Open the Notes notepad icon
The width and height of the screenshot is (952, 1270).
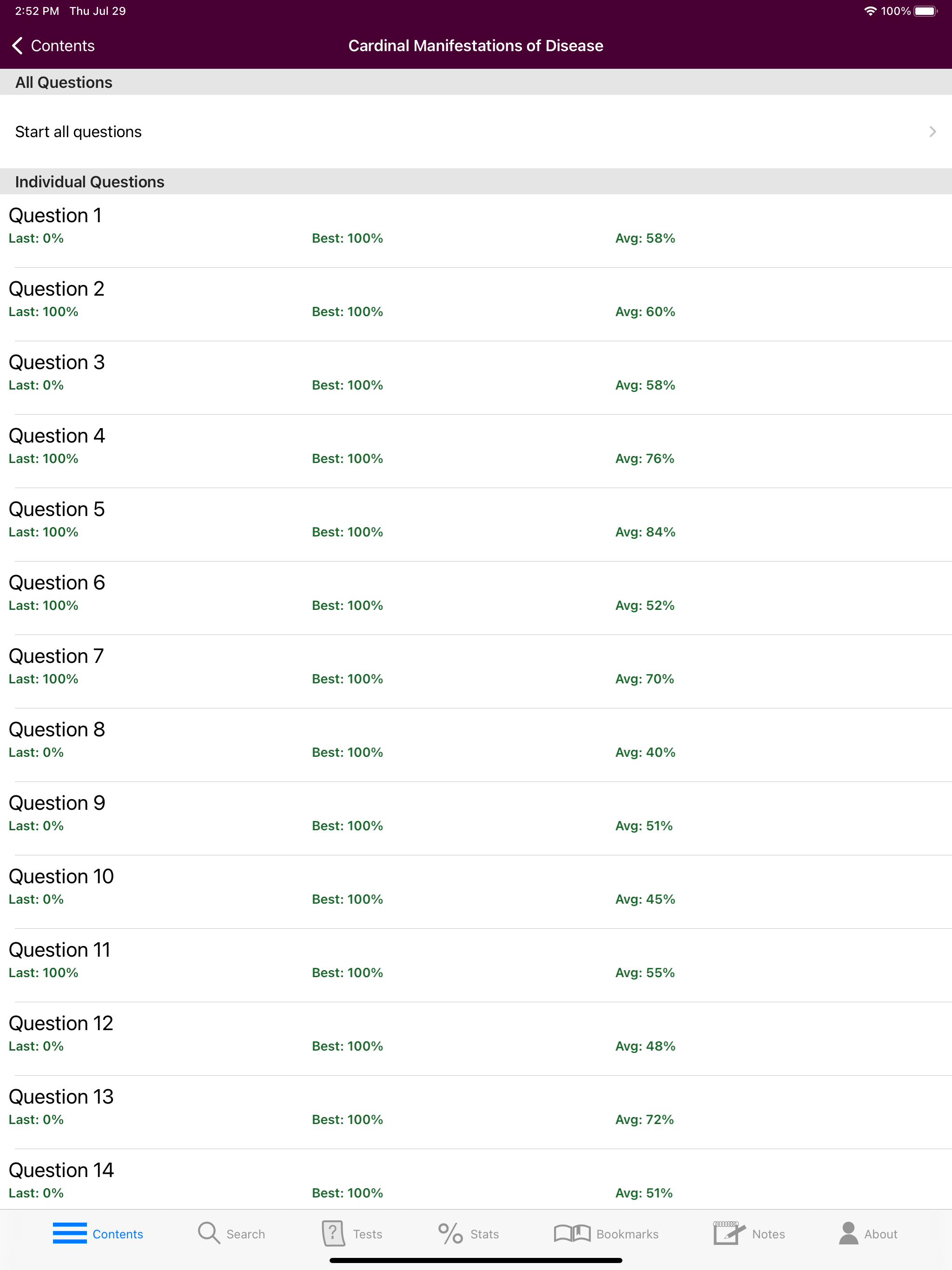coord(728,1233)
